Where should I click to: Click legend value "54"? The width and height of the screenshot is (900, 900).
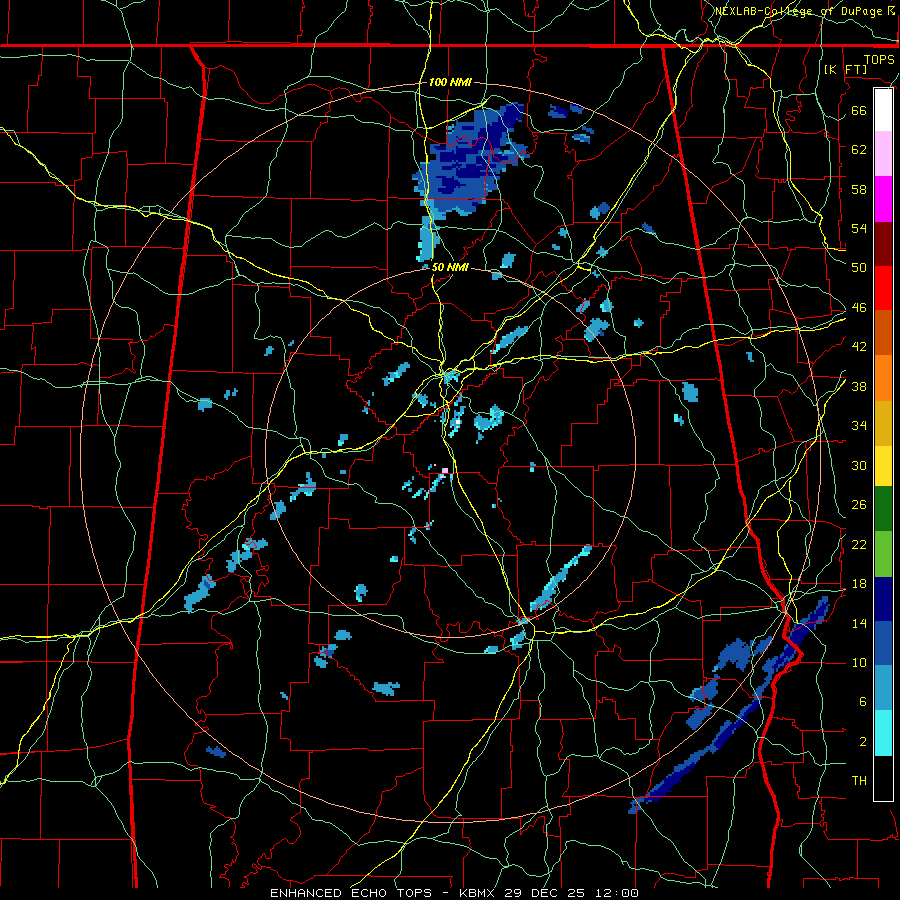[x=859, y=228]
